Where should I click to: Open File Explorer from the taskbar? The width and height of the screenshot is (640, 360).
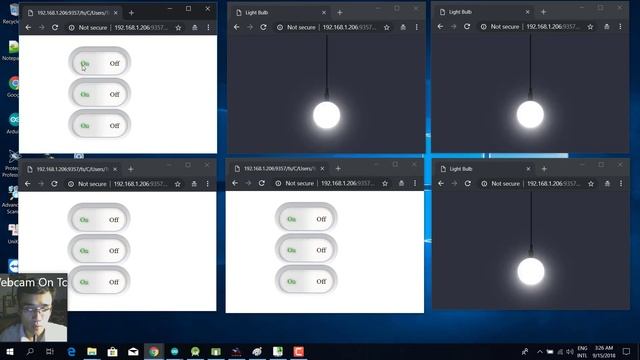pyautogui.click(x=92, y=351)
